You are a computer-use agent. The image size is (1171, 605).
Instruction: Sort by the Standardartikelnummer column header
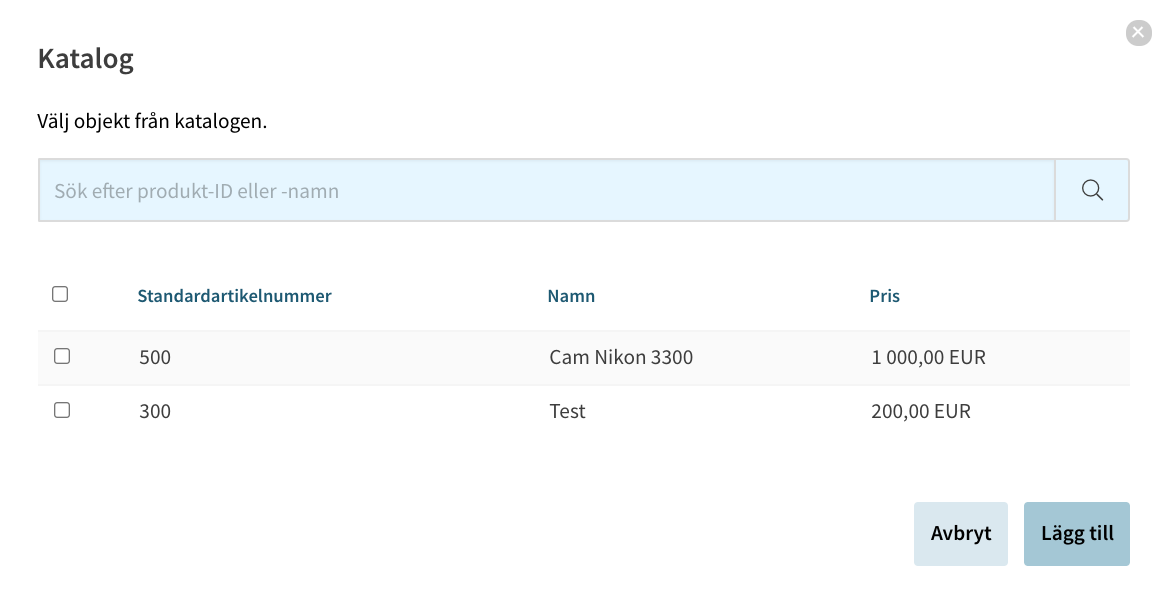[234, 296]
